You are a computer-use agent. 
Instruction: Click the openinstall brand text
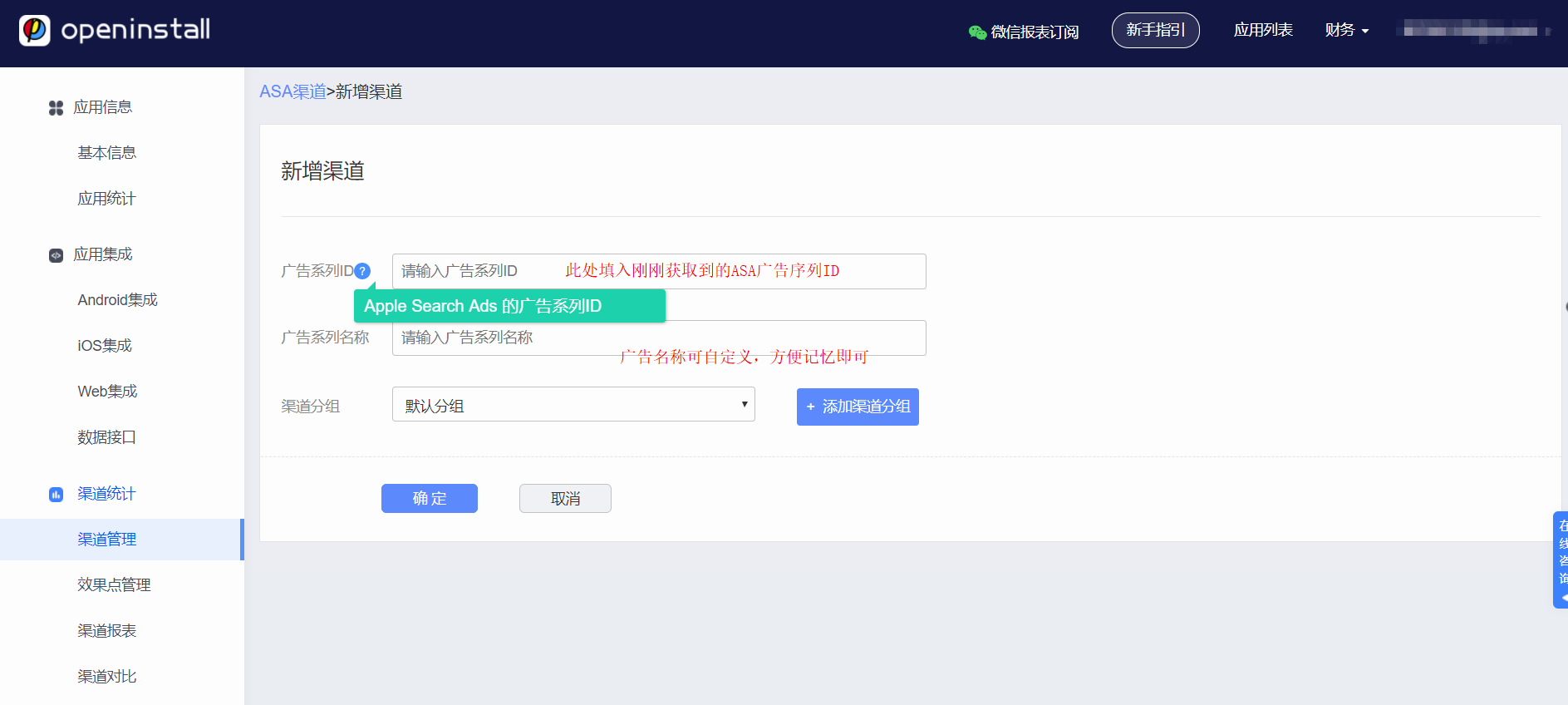coord(135,30)
